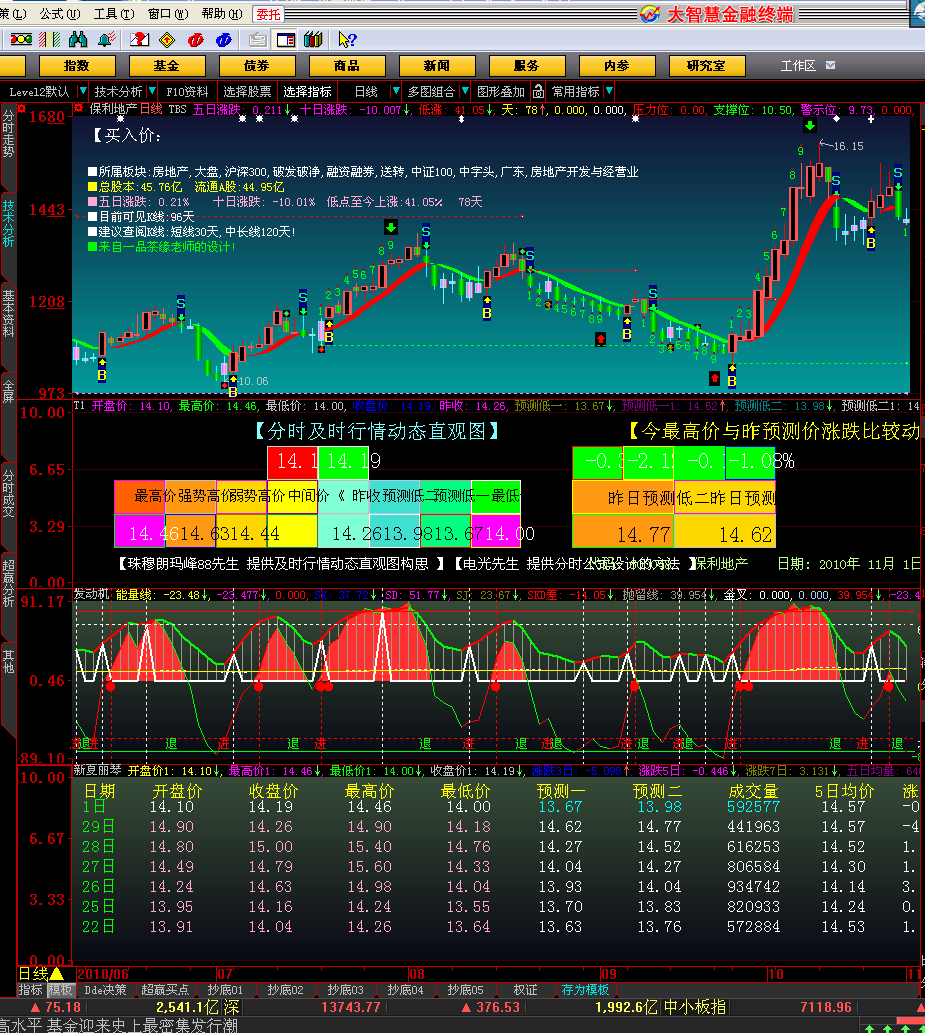Click the green down-arrow marker near 16.15 peak

810,125
